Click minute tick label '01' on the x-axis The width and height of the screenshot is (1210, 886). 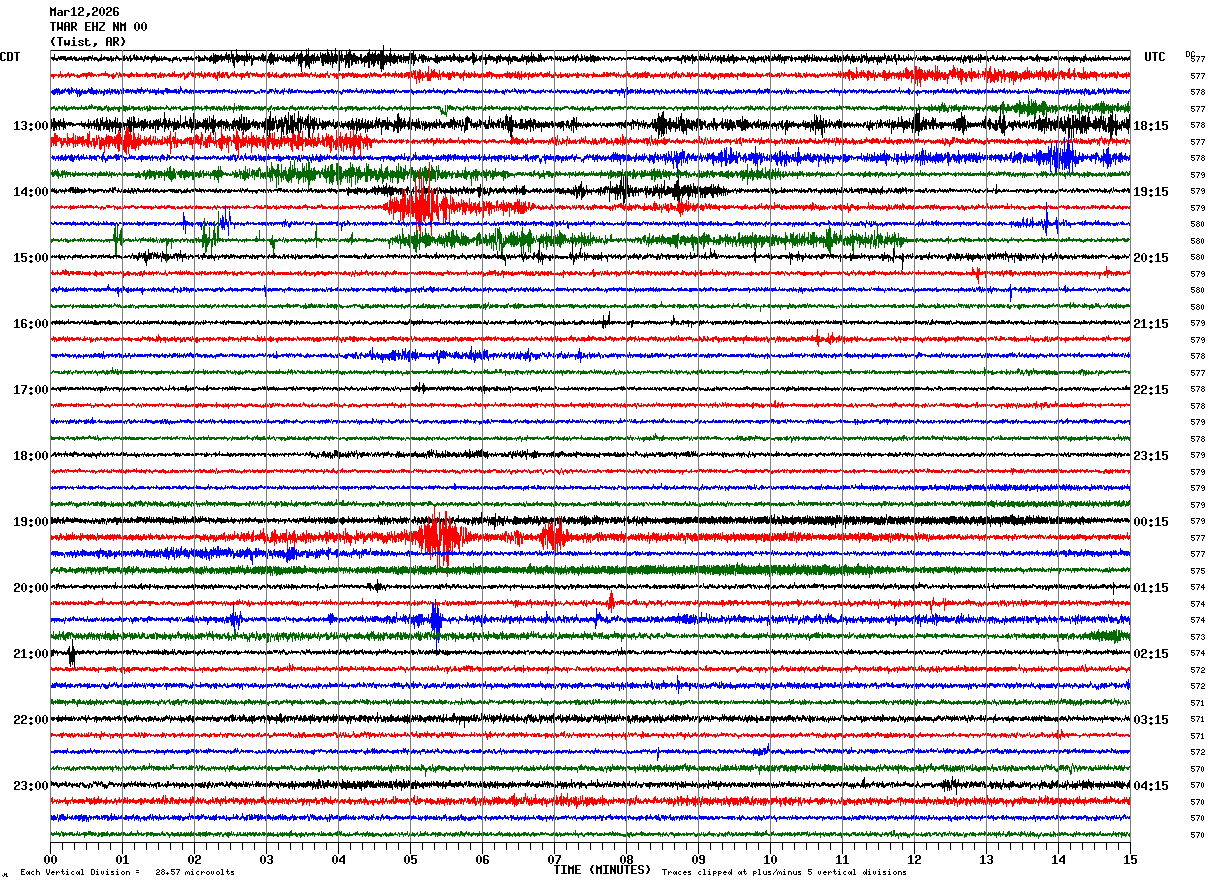pyautogui.click(x=122, y=859)
